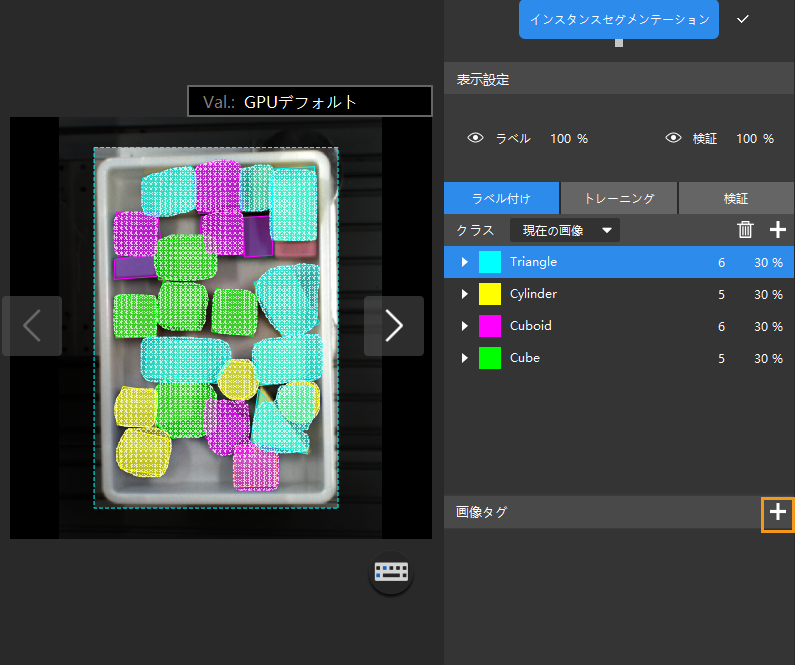This screenshot has width=795, height=665.
Task: Switch to the 検証 tab
Action: (x=736, y=198)
